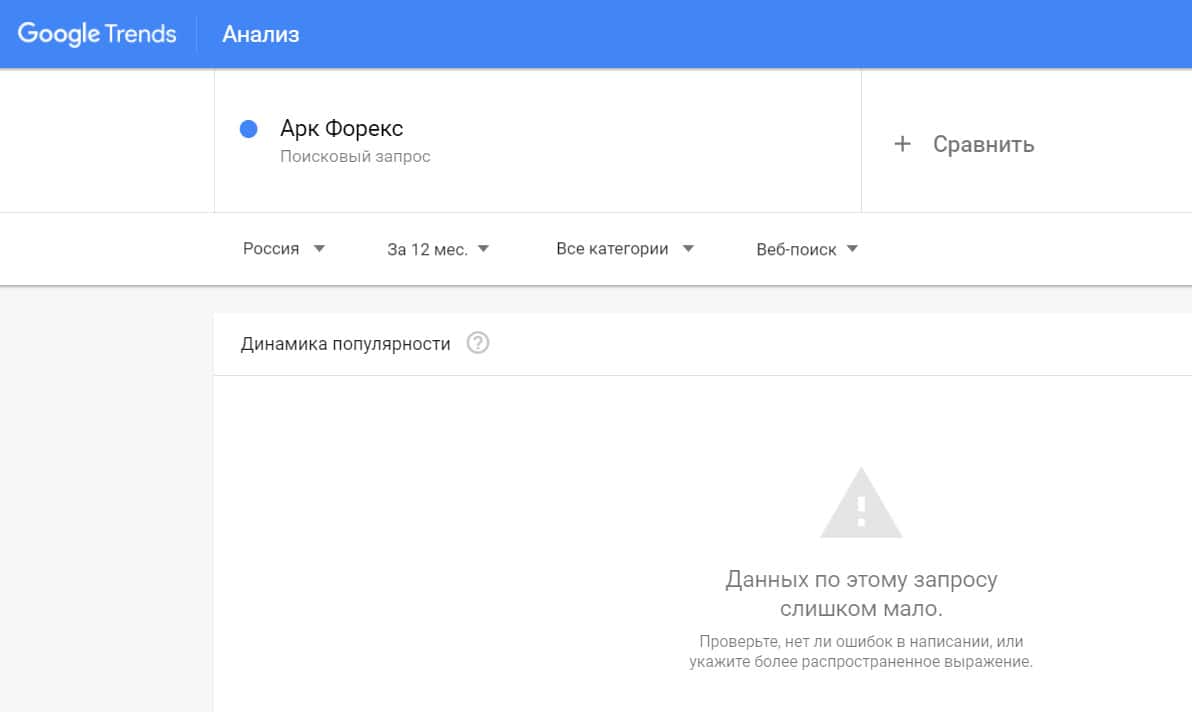Image resolution: width=1192 pixels, height=712 pixels.
Task: Open the За 12 мес. period dropdown
Action: (427, 250)
